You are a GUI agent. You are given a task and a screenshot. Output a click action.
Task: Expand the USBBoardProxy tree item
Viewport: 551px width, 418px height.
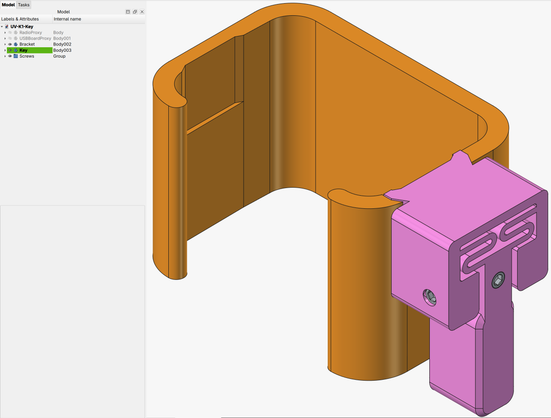click(5, 38)
